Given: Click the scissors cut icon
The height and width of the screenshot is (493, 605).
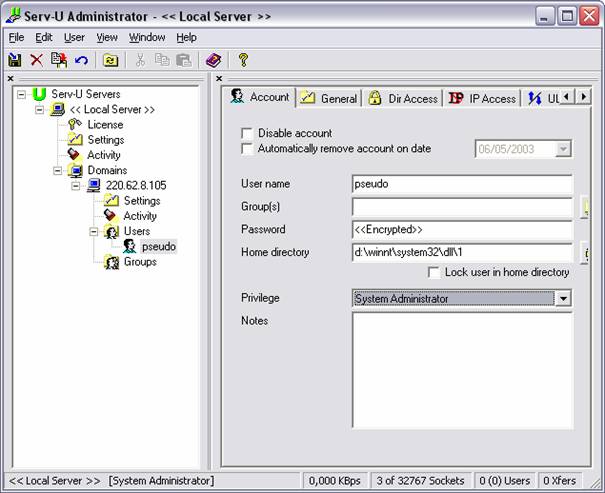Looking at the screenshot, I should click(140, 60).
